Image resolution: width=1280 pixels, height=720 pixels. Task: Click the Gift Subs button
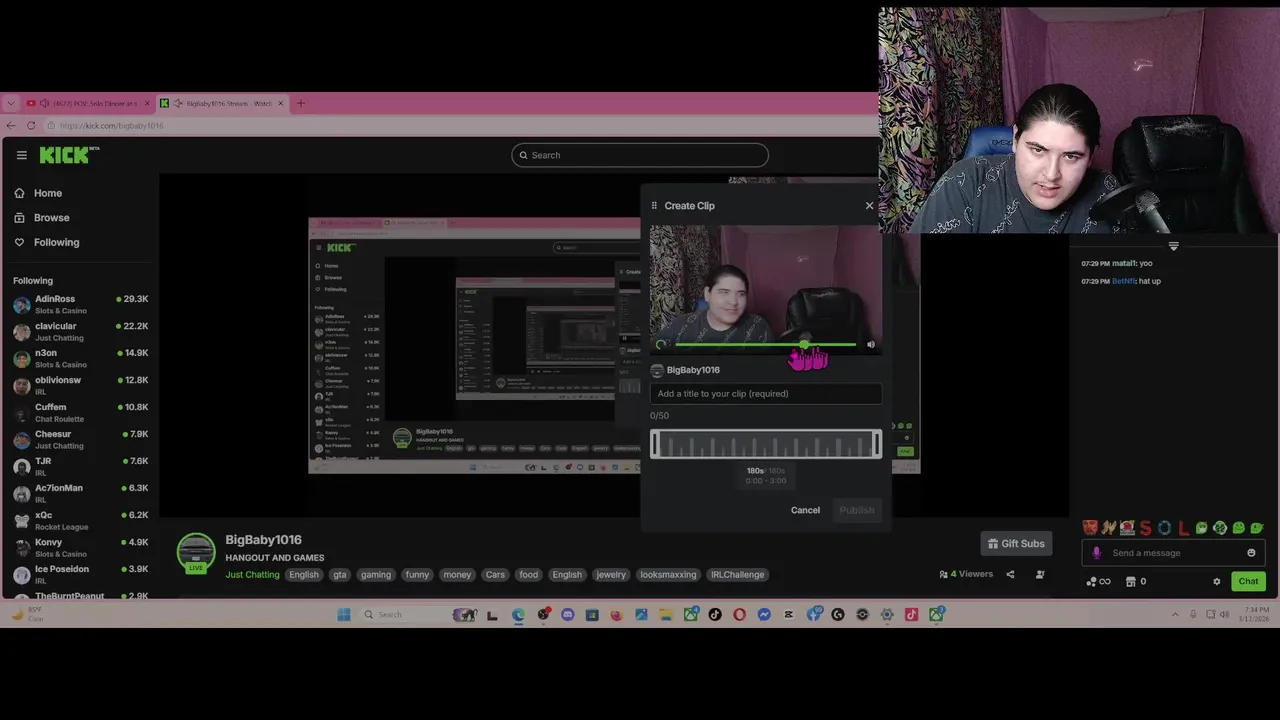(1016, 544)
